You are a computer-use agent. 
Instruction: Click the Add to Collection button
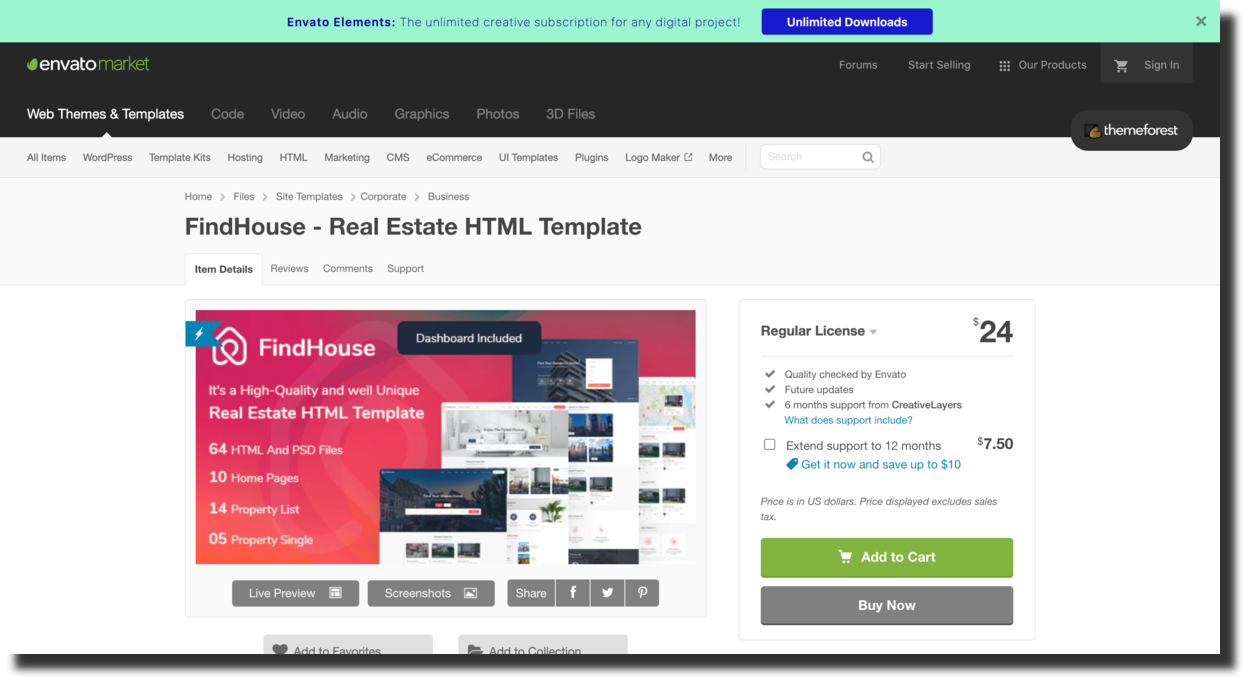[543, 647]
